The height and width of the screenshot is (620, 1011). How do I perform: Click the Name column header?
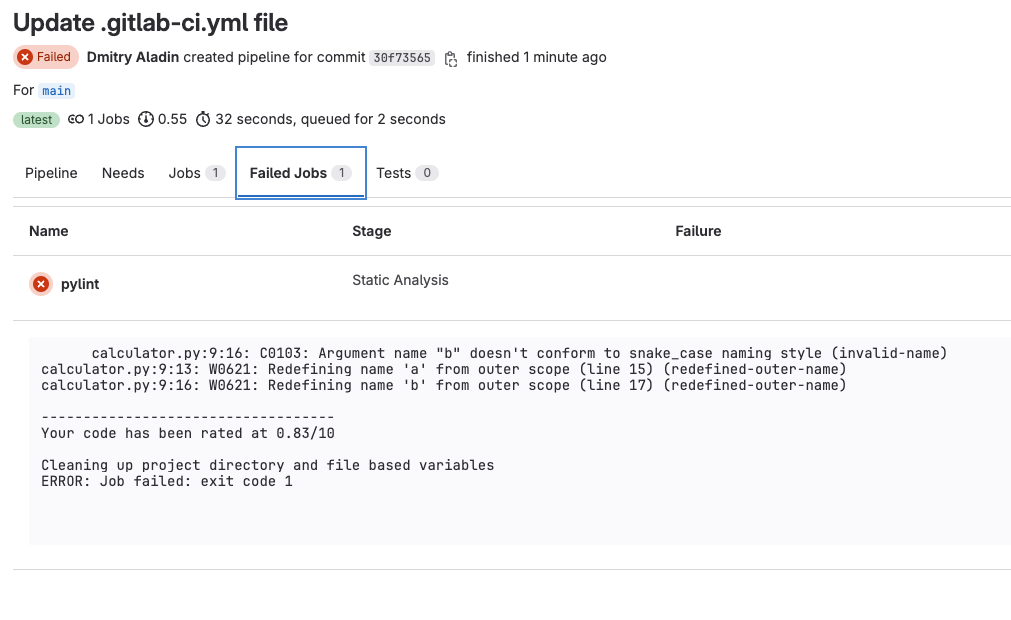point(49,231)
